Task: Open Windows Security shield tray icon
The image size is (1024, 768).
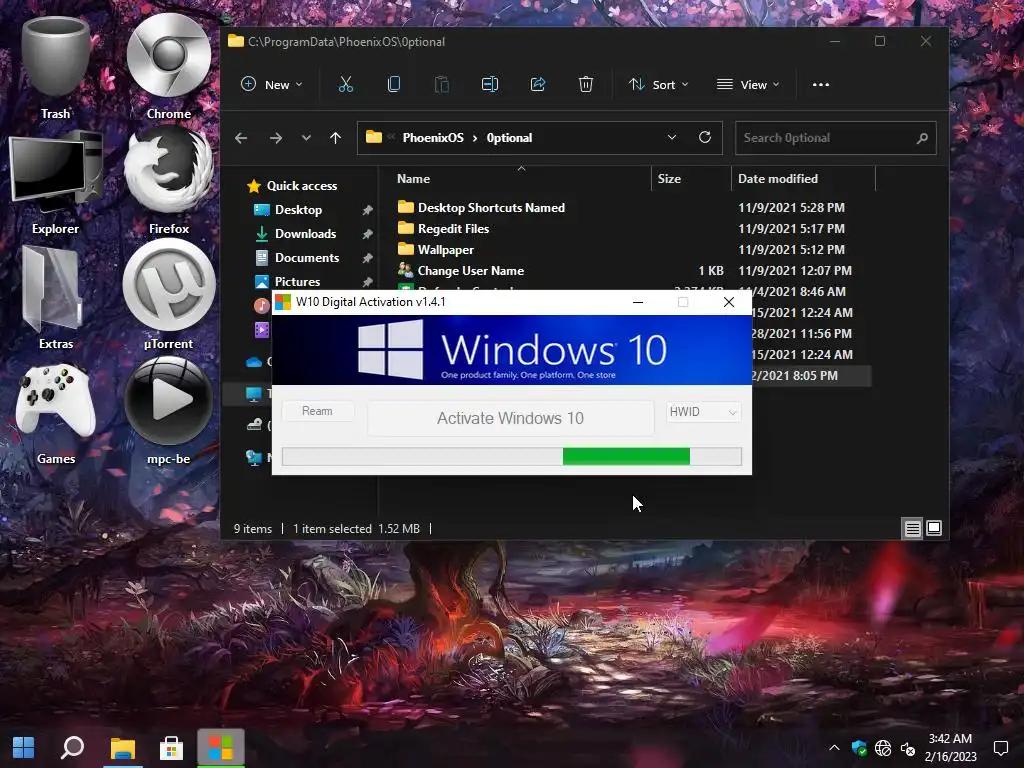Action: [859, 748]
